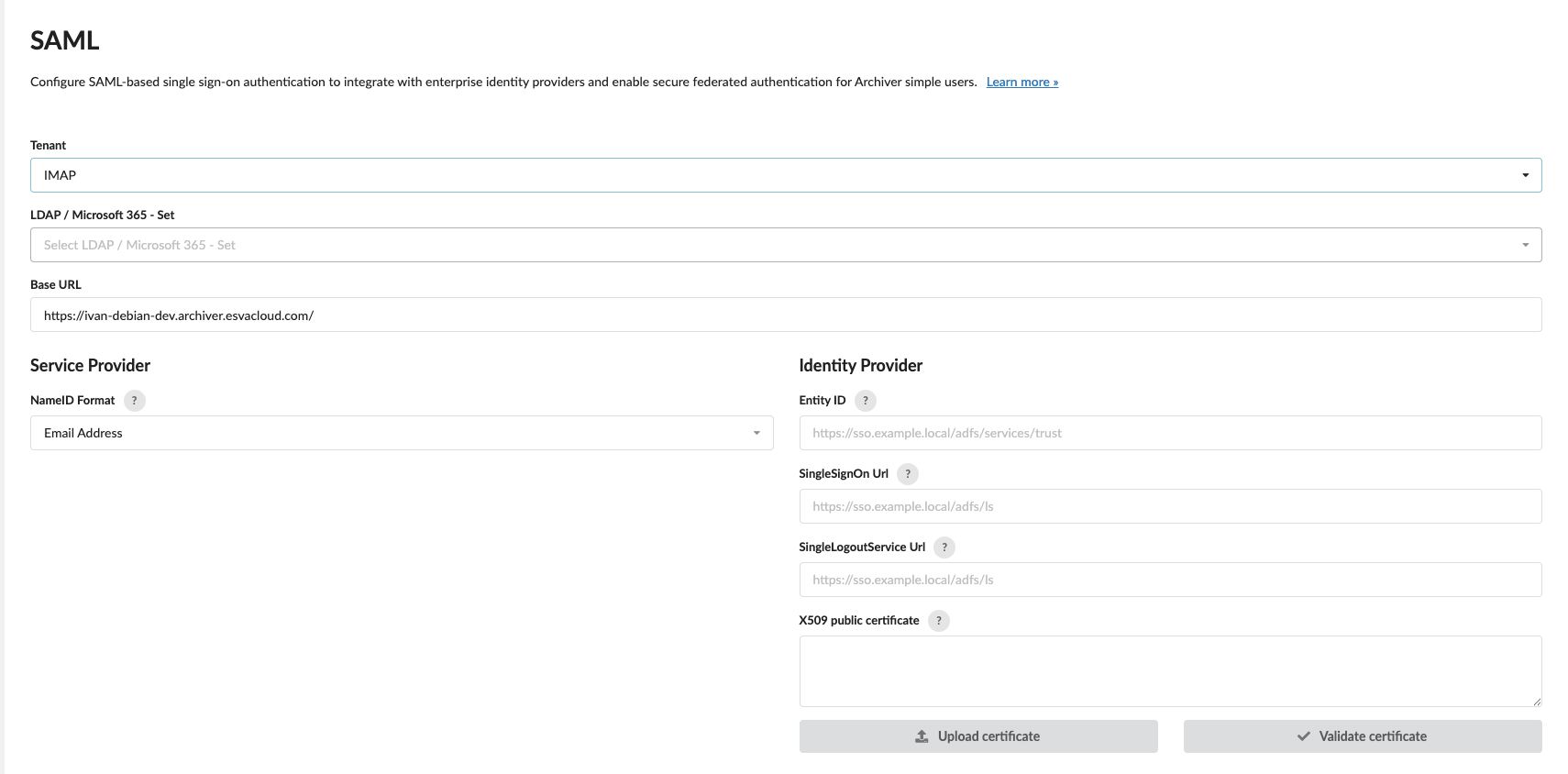This screenshot has height=774, width=1568.
Task: Click the checkmark icon in Validate certificate
Action: coord(1303,736)
